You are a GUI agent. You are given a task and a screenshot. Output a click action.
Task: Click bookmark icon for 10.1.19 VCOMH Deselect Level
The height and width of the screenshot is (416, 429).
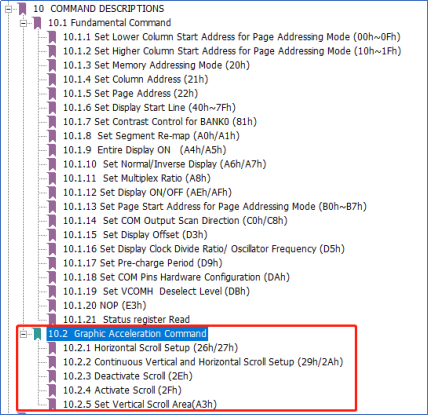coord(52,291)
